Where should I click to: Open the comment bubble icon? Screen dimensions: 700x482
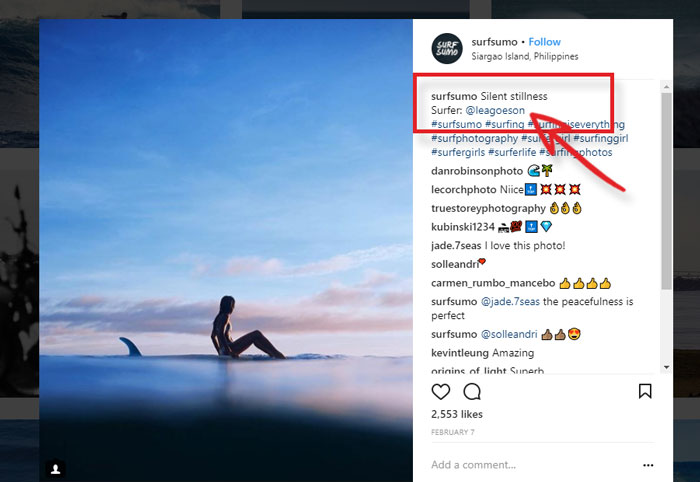(x=472, y=391)
